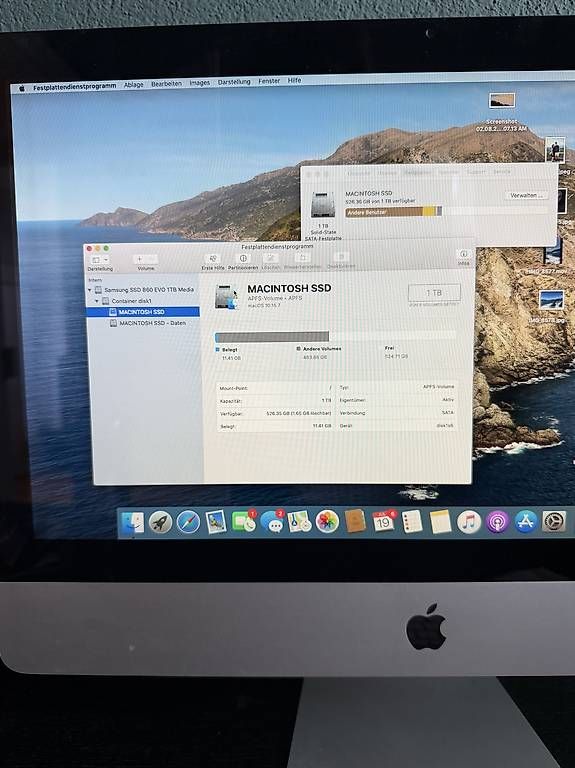Open Launchpad from the Dock
The width and height of the screenshot is (575, 768).
point(161,523)
